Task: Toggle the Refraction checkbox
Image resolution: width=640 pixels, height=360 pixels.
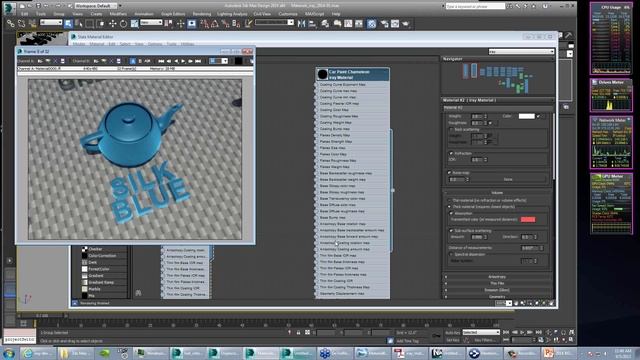Action: pyautogui.click(x=451, y=153)
